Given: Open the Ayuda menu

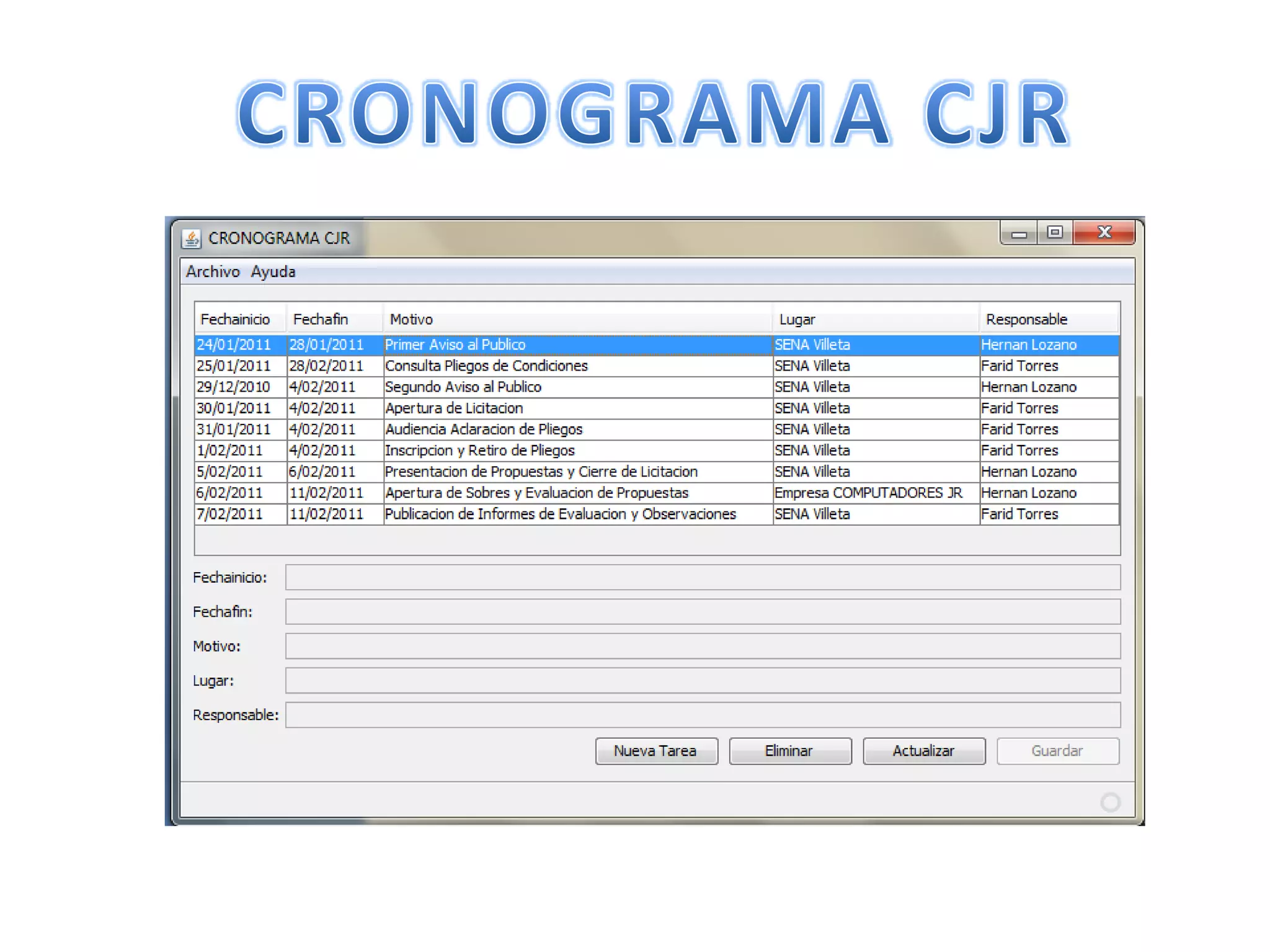Looking at the screenshot, I should pos(273,272).
